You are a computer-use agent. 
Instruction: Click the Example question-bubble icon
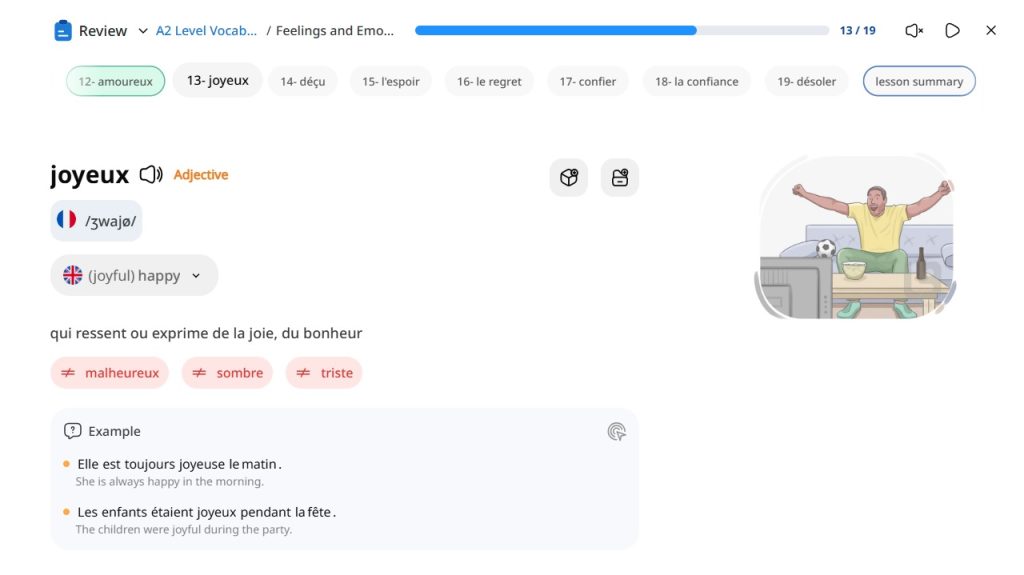coord(72,432)
